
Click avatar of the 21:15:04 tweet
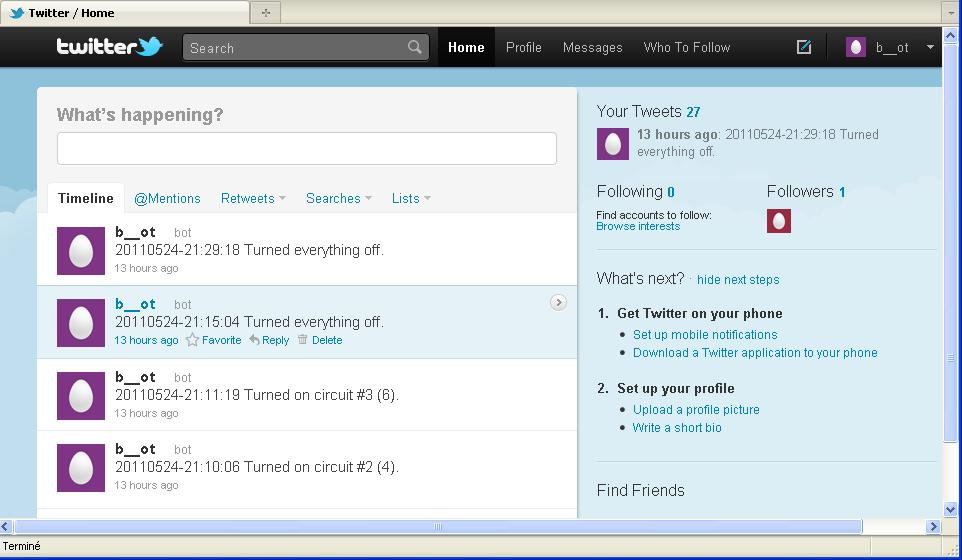click(x=81, y=323)
